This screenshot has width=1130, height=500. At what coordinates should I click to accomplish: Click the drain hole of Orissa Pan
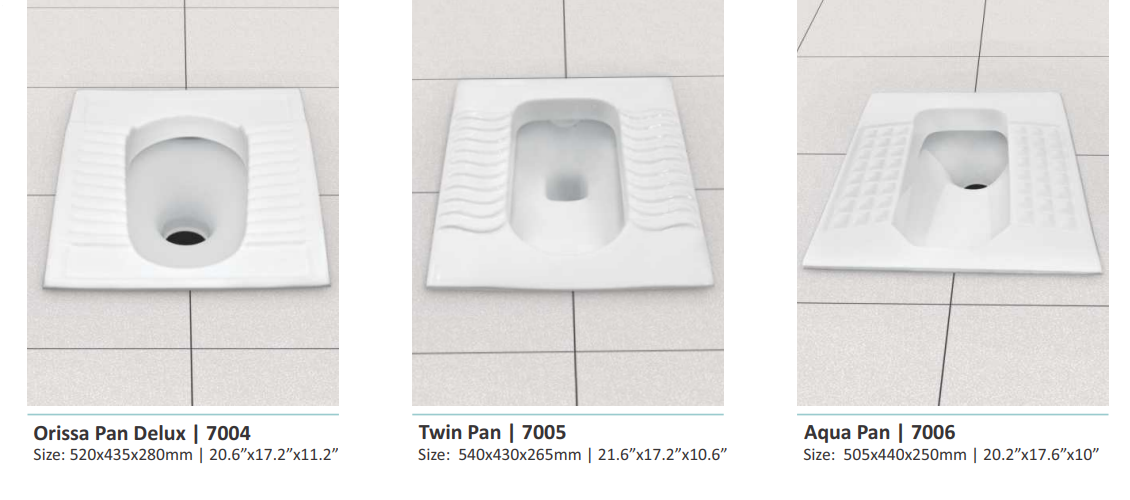coord(185,237)
